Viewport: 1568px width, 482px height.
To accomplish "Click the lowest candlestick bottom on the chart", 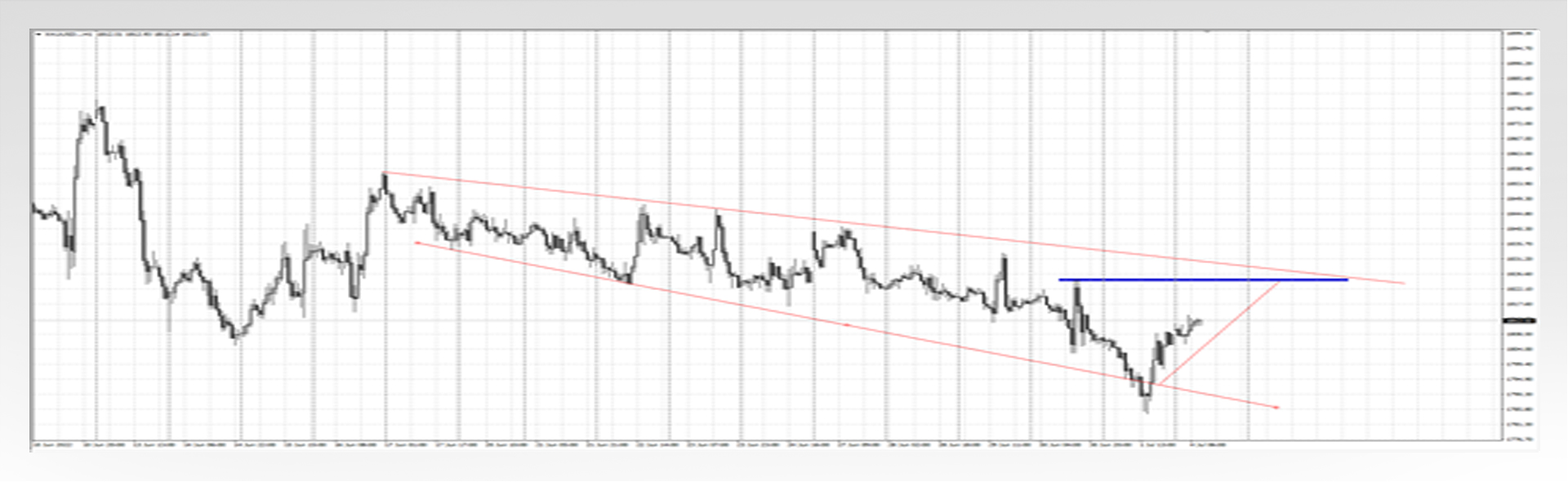I will pyautogui.click(x=1146, y=410).
